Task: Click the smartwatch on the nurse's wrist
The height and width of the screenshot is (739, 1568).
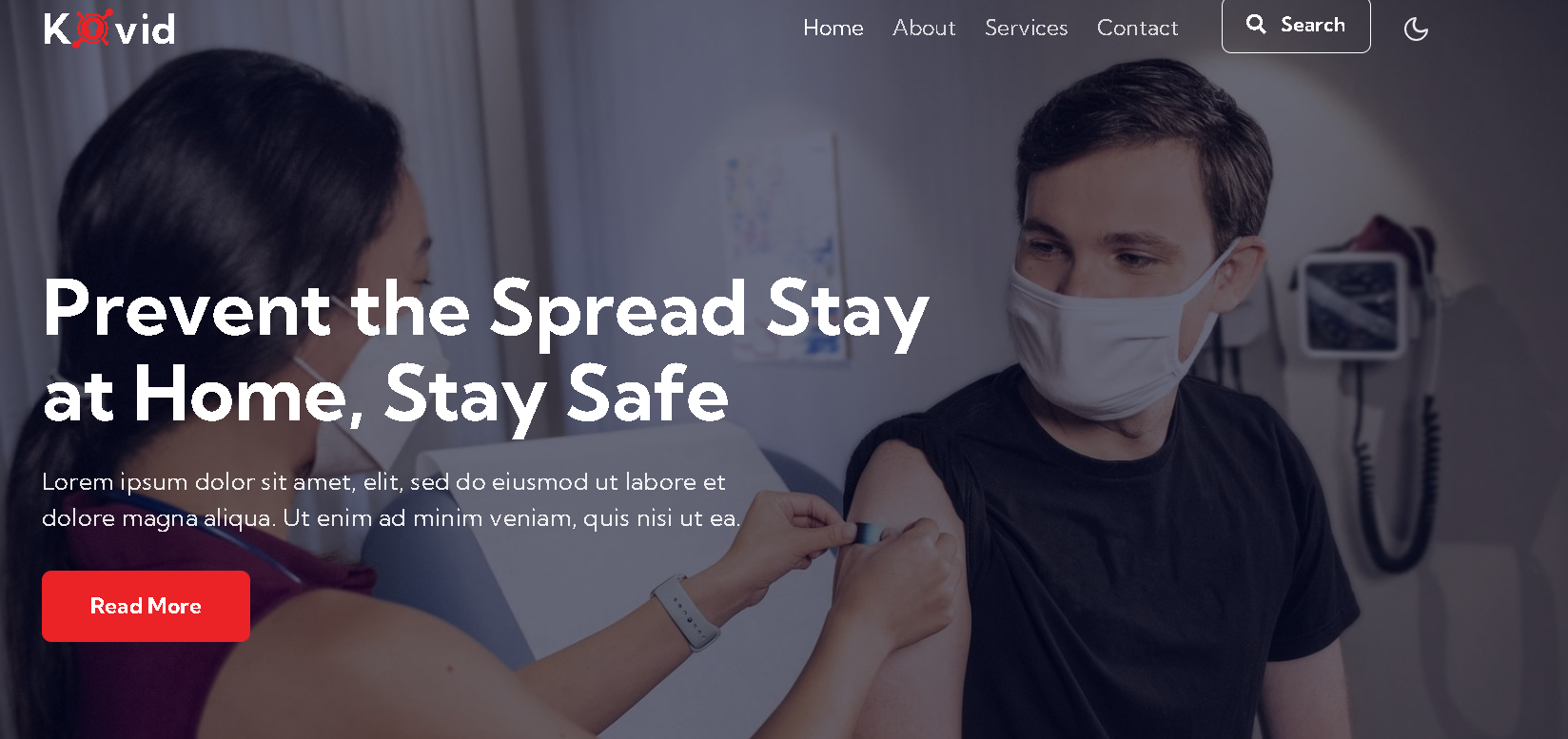Action: point(687,613)
